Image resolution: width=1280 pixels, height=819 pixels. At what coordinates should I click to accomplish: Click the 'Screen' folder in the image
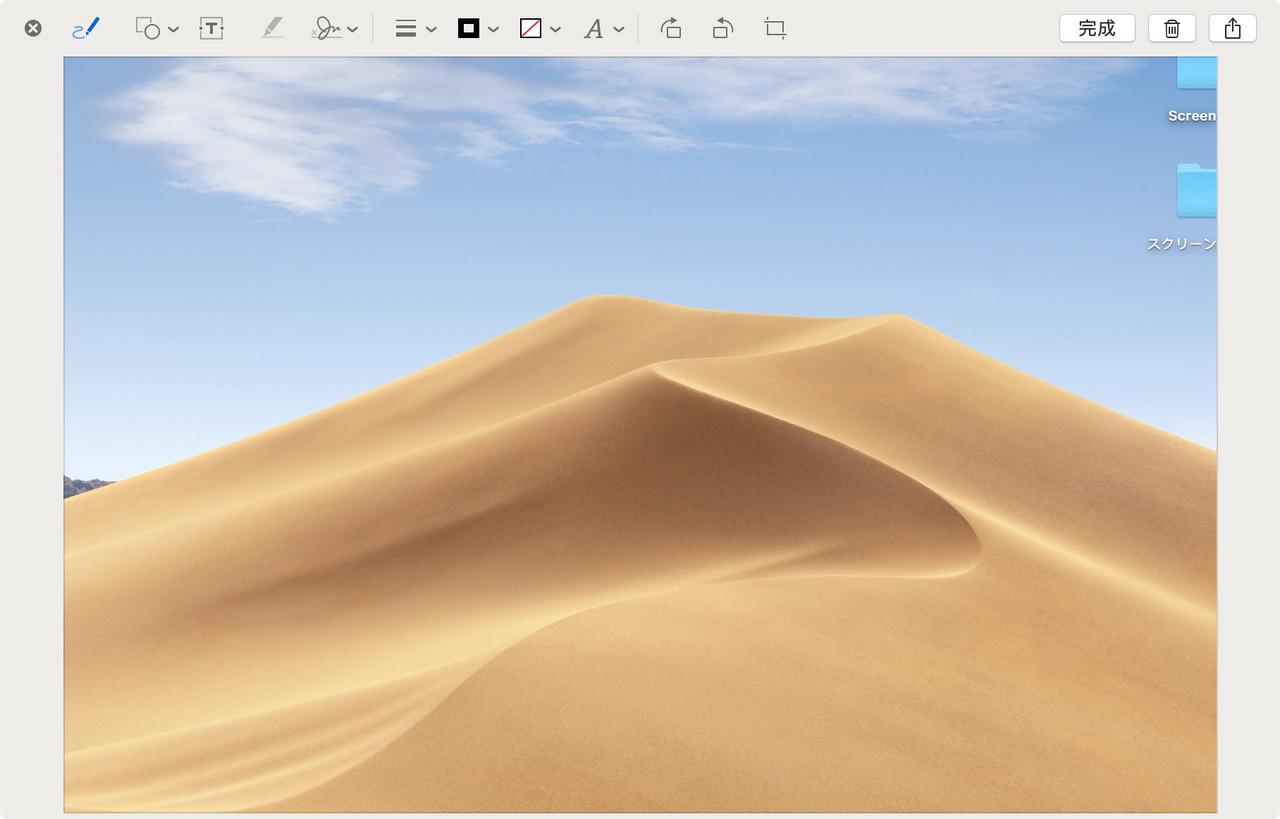(1196, 76)
